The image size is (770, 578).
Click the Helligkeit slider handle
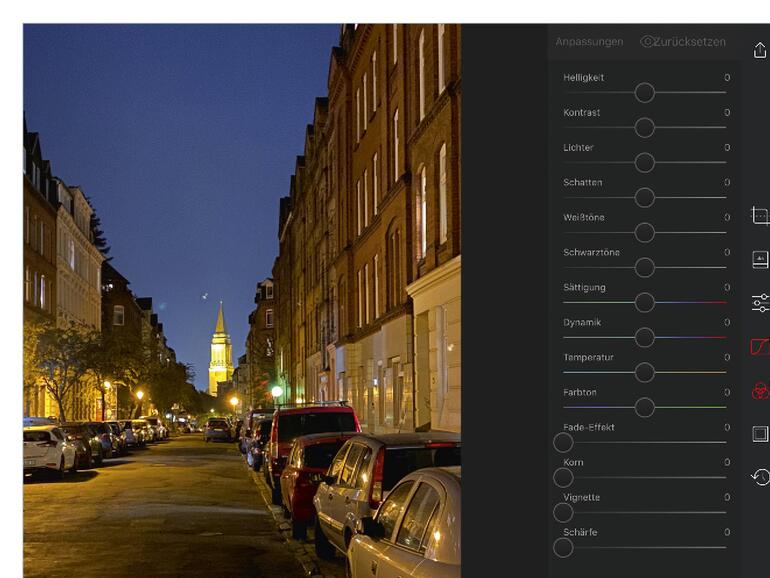click(x=645, y=93)
